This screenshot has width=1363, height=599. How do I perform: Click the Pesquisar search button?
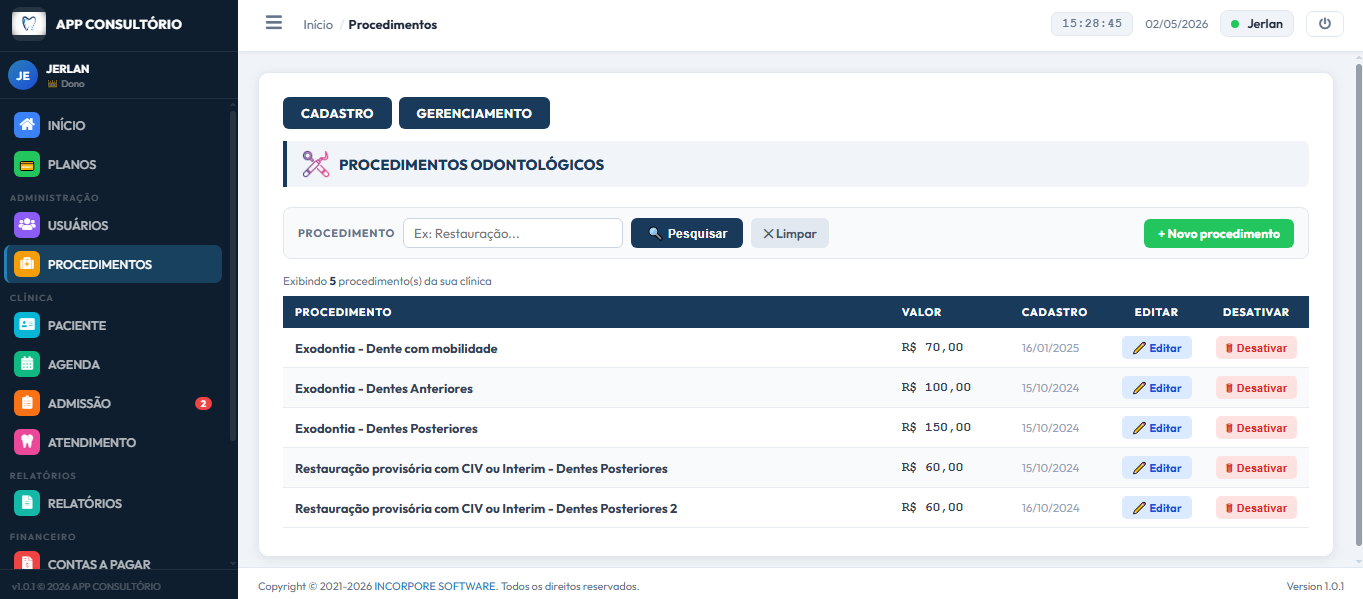pyautogui.click(x=687, y=233)
